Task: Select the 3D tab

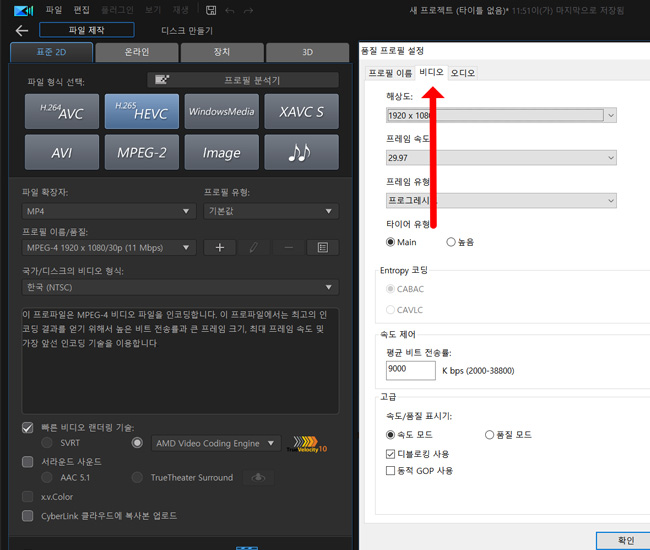Action: click(308, 52)
